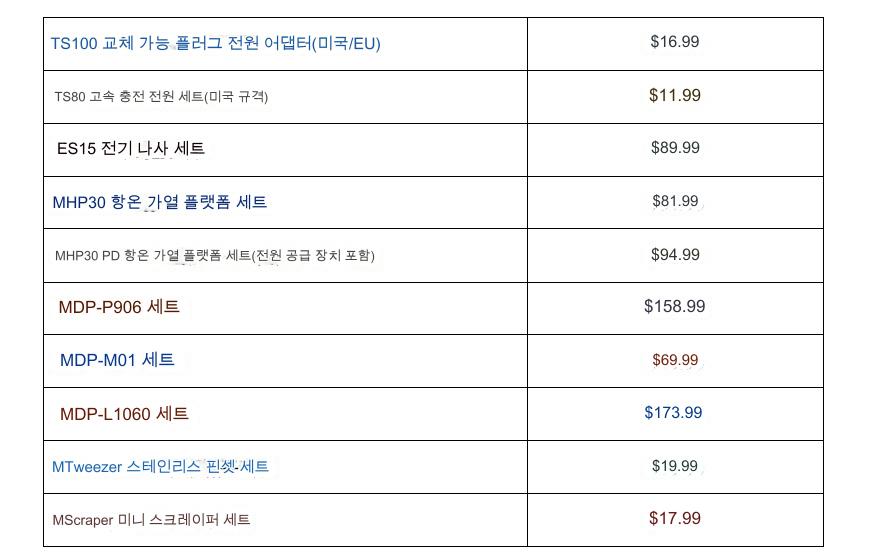Click the $69.99 price link
Image resolution: width=870 pixels, height=559 pixels.
[675, 360]
